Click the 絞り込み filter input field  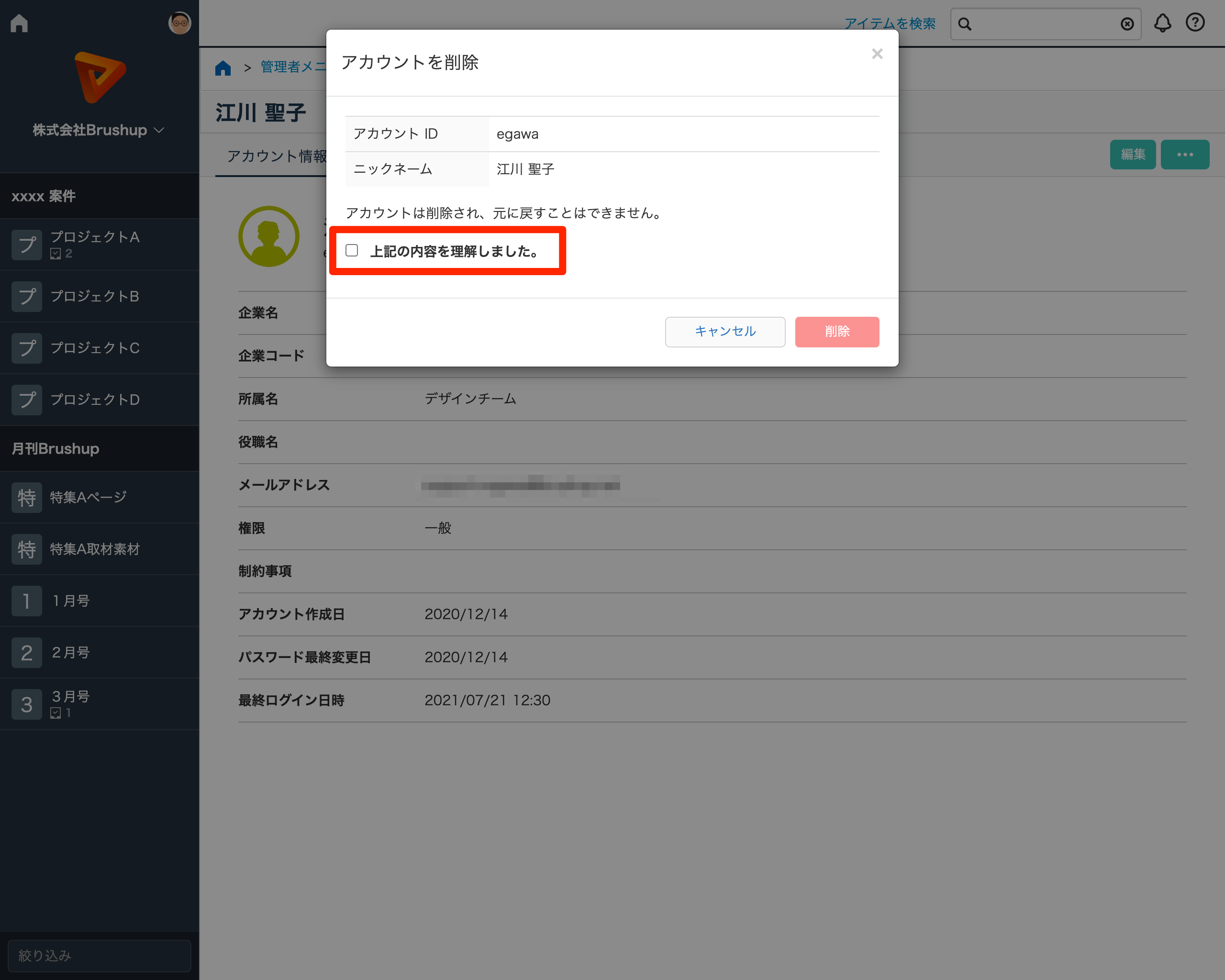click(x=100, y=956)
